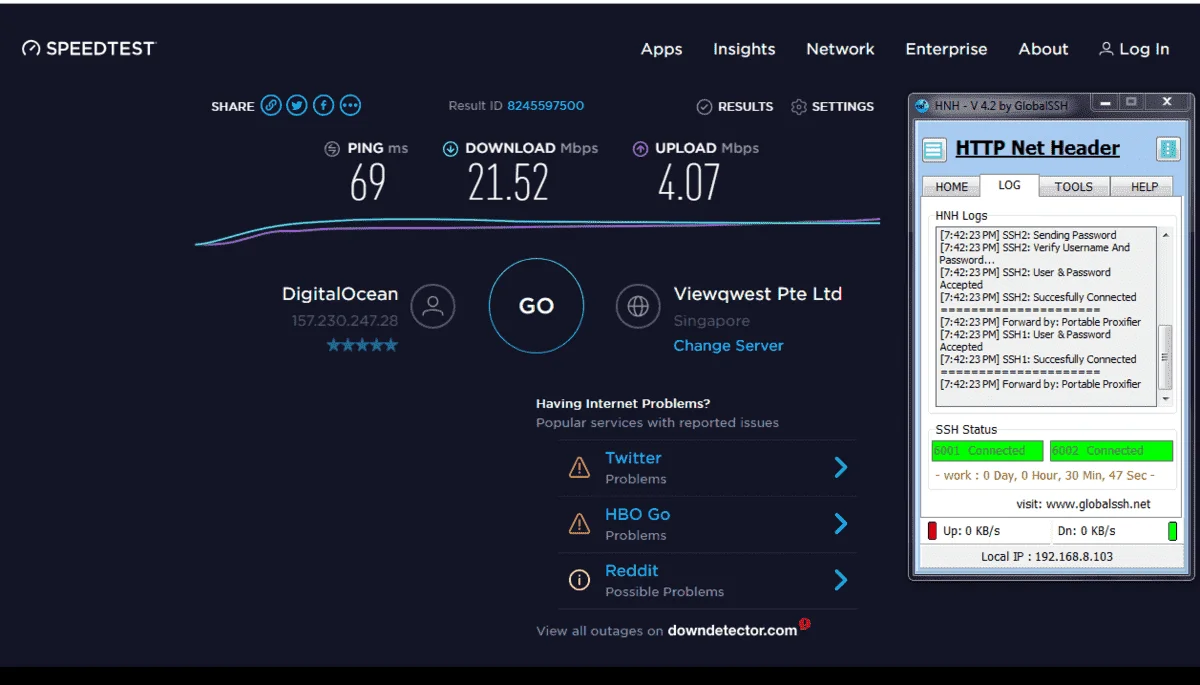Click the ping value 69
This screenshot has height=685, width=1200.
coord(368,183)
